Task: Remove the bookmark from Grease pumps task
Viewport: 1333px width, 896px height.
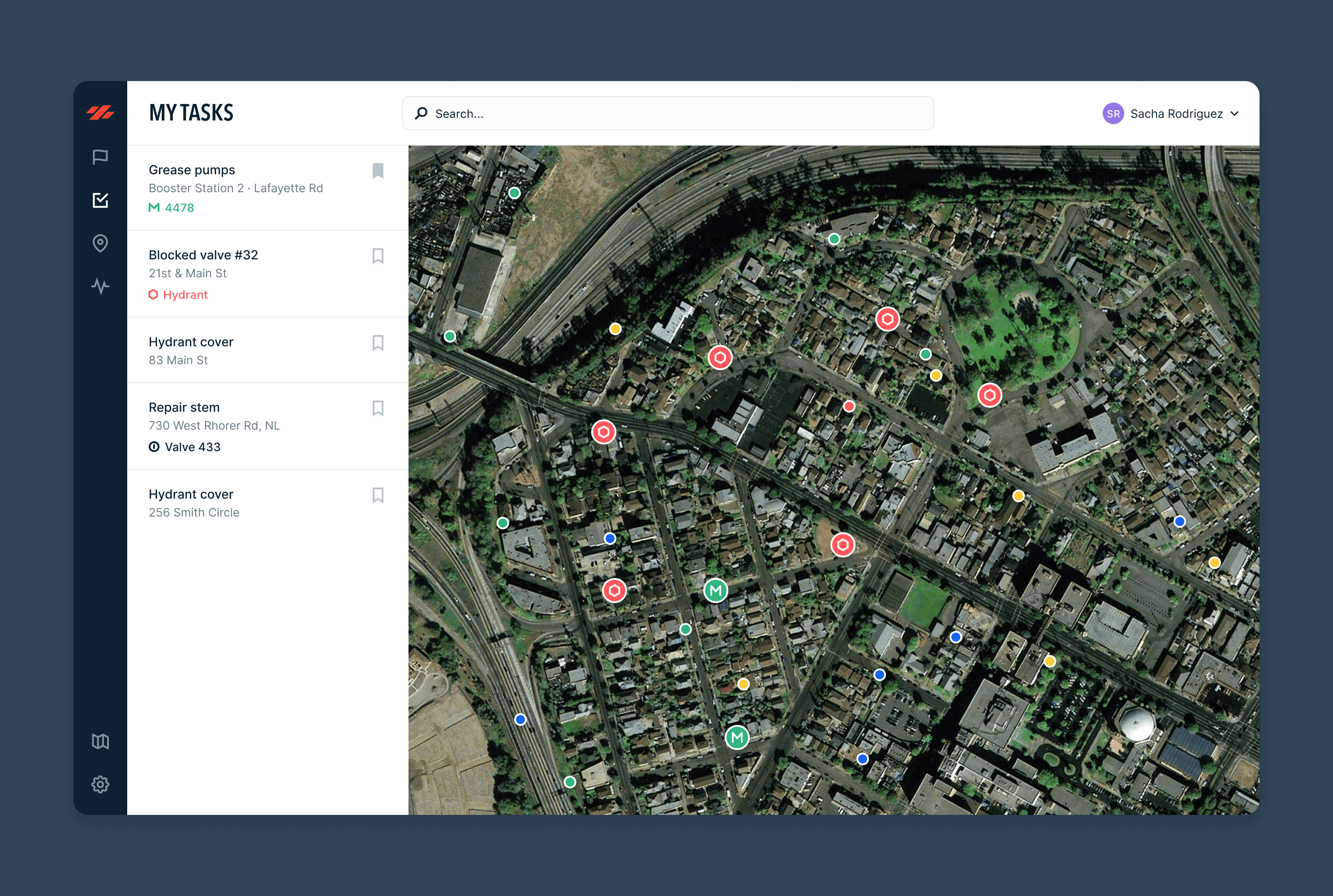Action: pos(378,171)
